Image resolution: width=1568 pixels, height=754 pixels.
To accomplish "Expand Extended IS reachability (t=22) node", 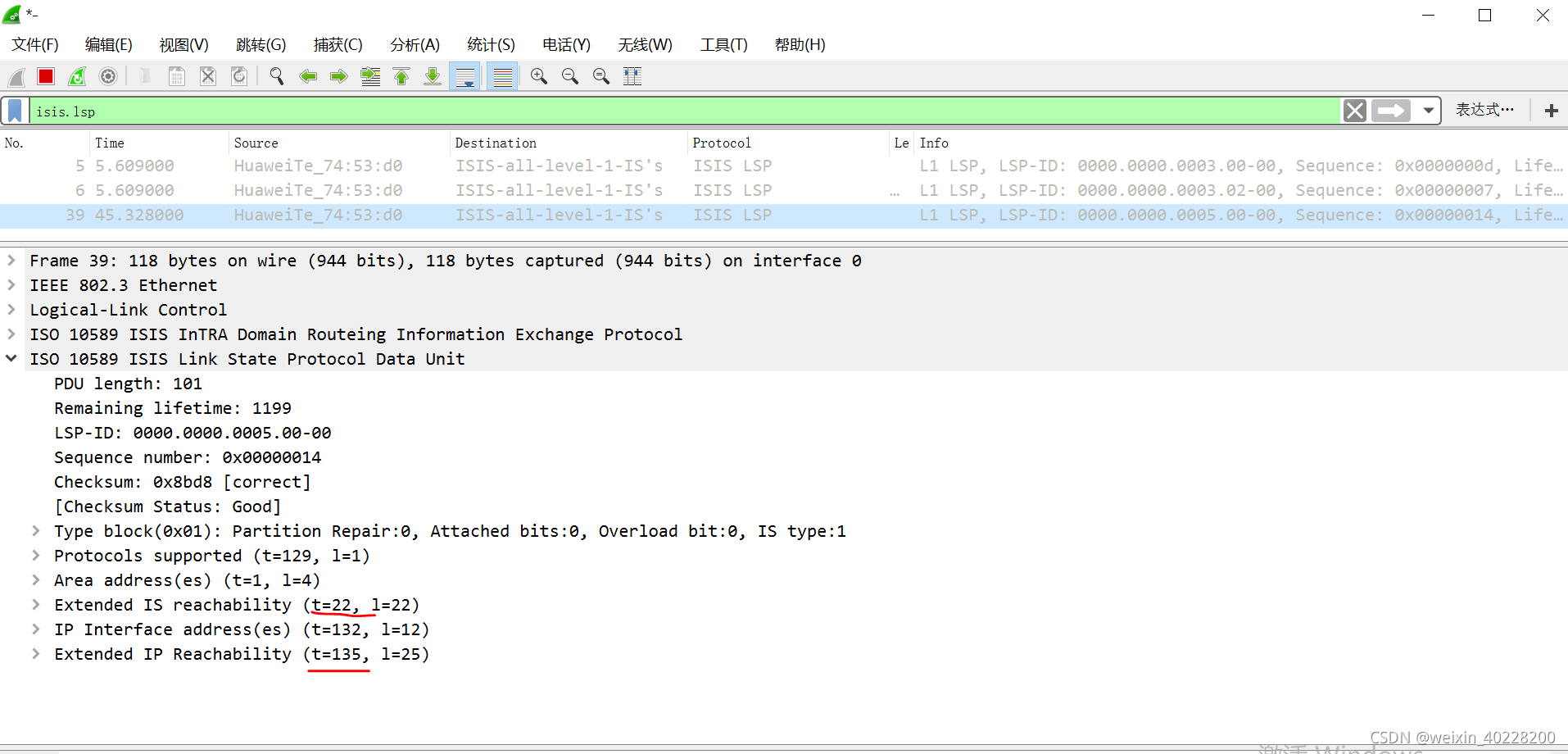I will [36, 605].
